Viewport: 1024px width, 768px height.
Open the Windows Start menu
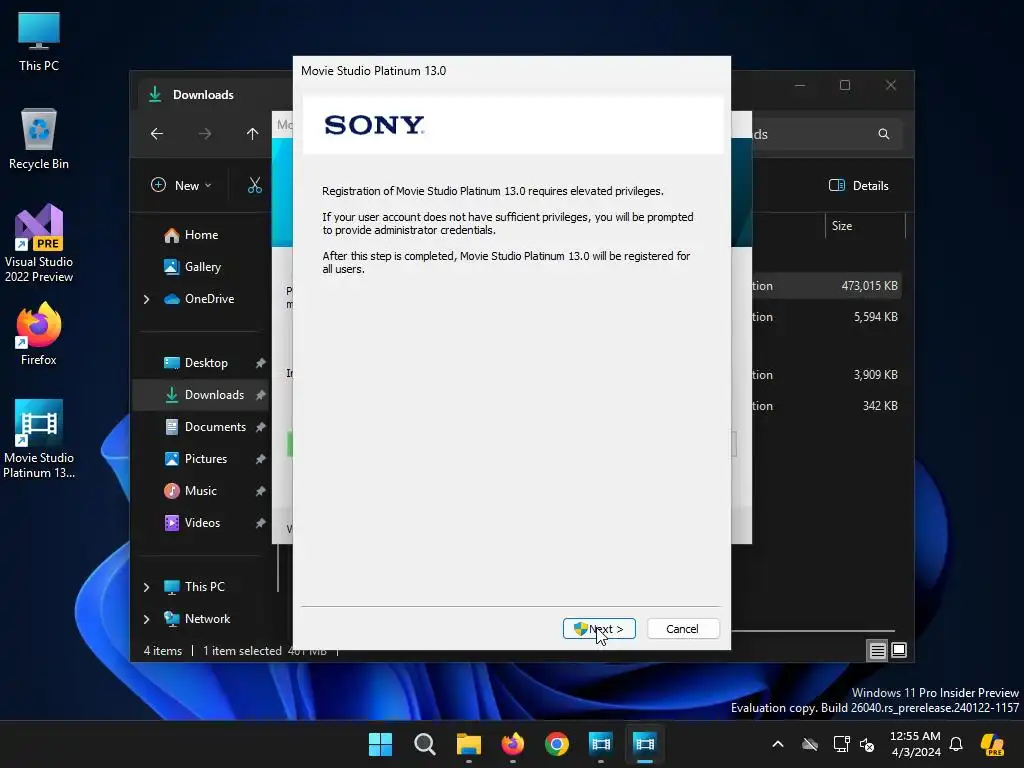tap(380, 744)
